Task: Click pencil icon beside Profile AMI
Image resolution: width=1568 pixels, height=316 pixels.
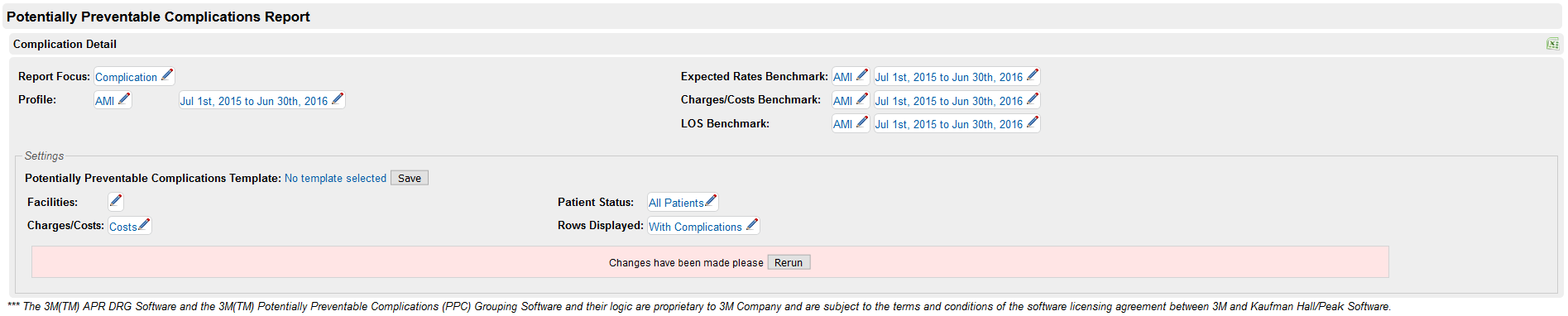Action: point(124,99)
